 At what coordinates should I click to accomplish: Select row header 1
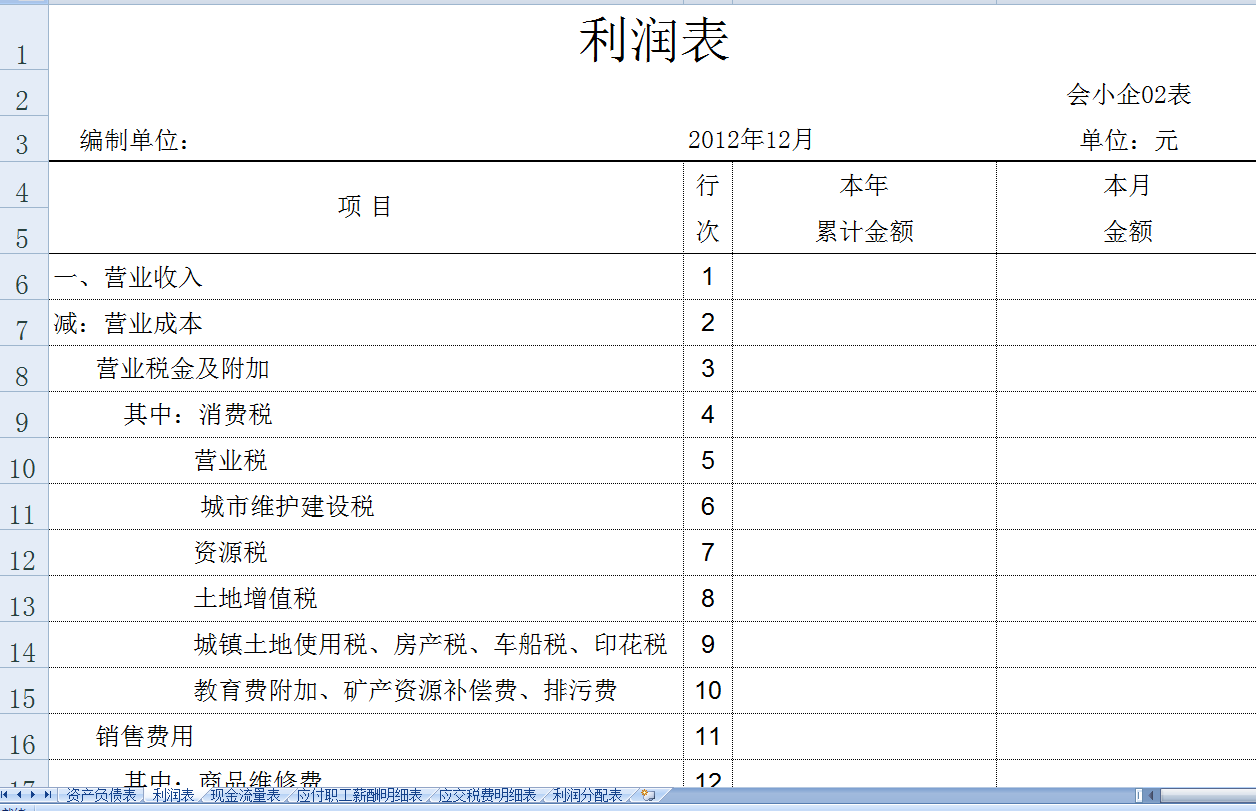(x=24, y=35)
